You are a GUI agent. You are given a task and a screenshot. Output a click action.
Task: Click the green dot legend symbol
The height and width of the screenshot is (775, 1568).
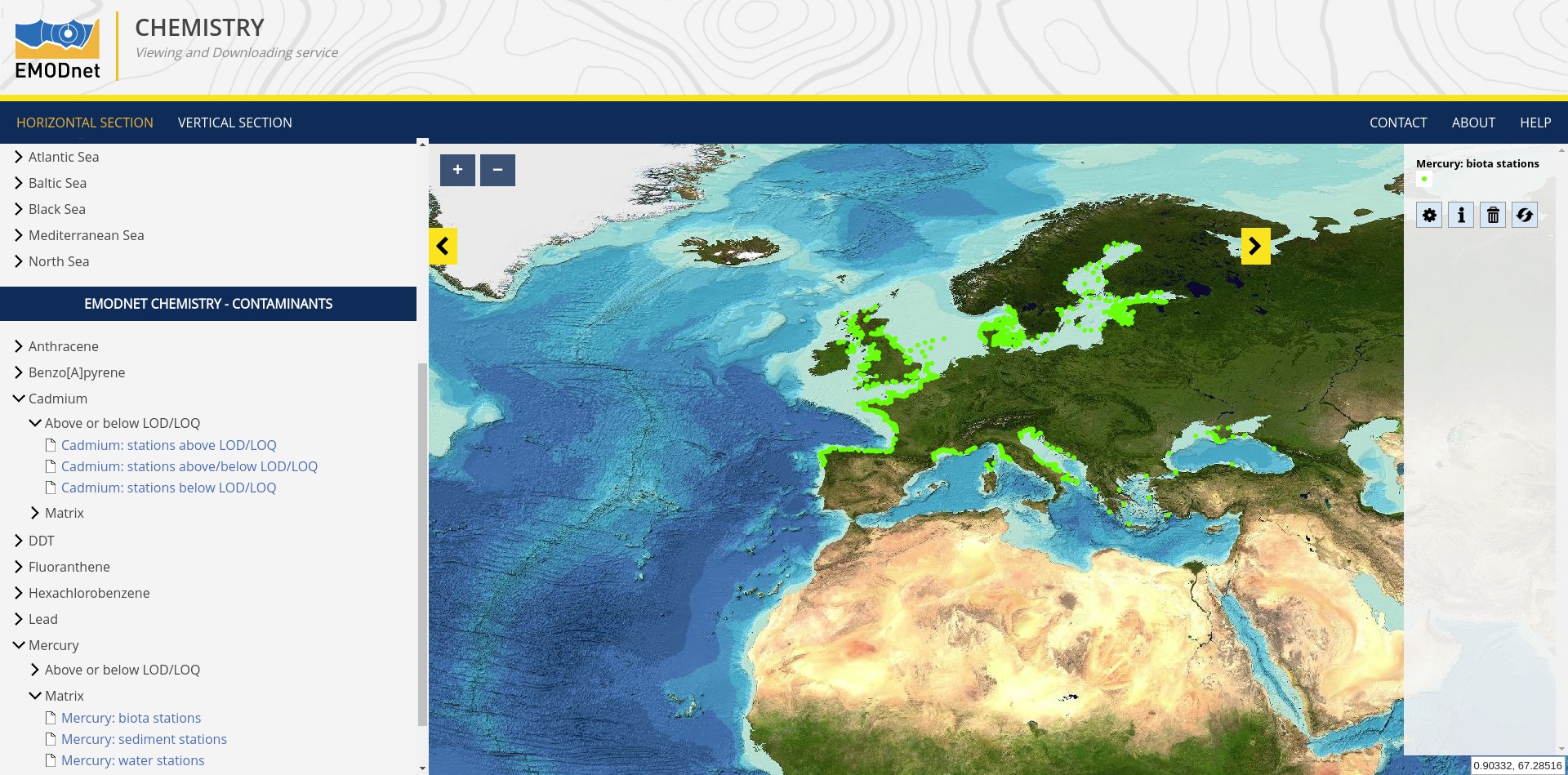1424,179
